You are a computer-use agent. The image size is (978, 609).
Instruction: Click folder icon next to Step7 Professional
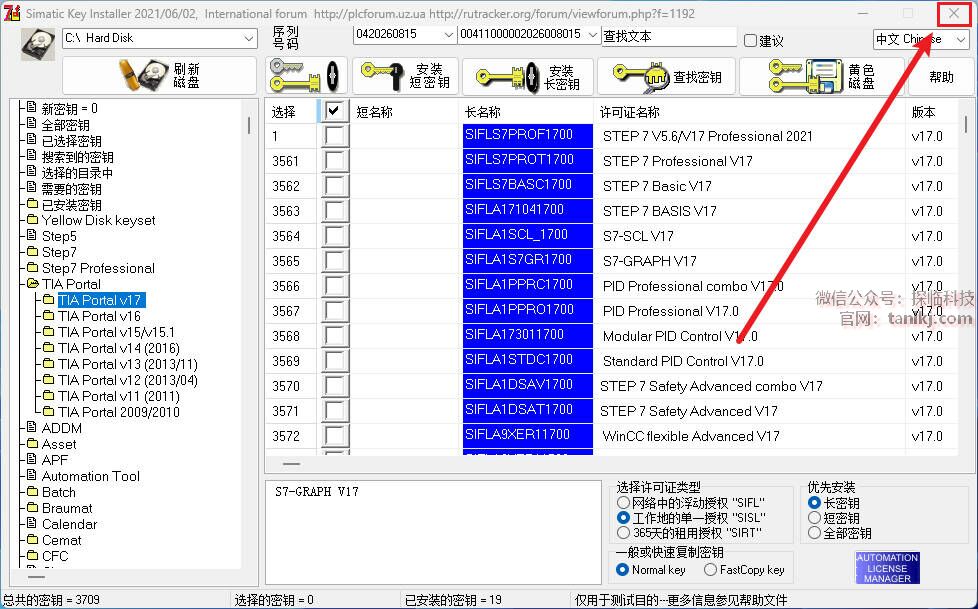(32, 268)
